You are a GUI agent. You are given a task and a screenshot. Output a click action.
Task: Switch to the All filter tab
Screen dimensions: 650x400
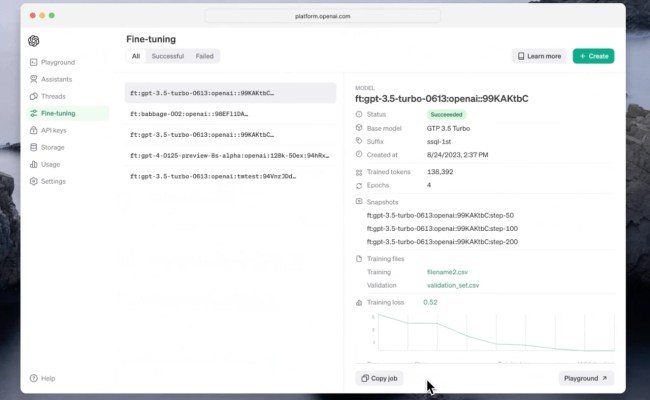tap(136, 56)
